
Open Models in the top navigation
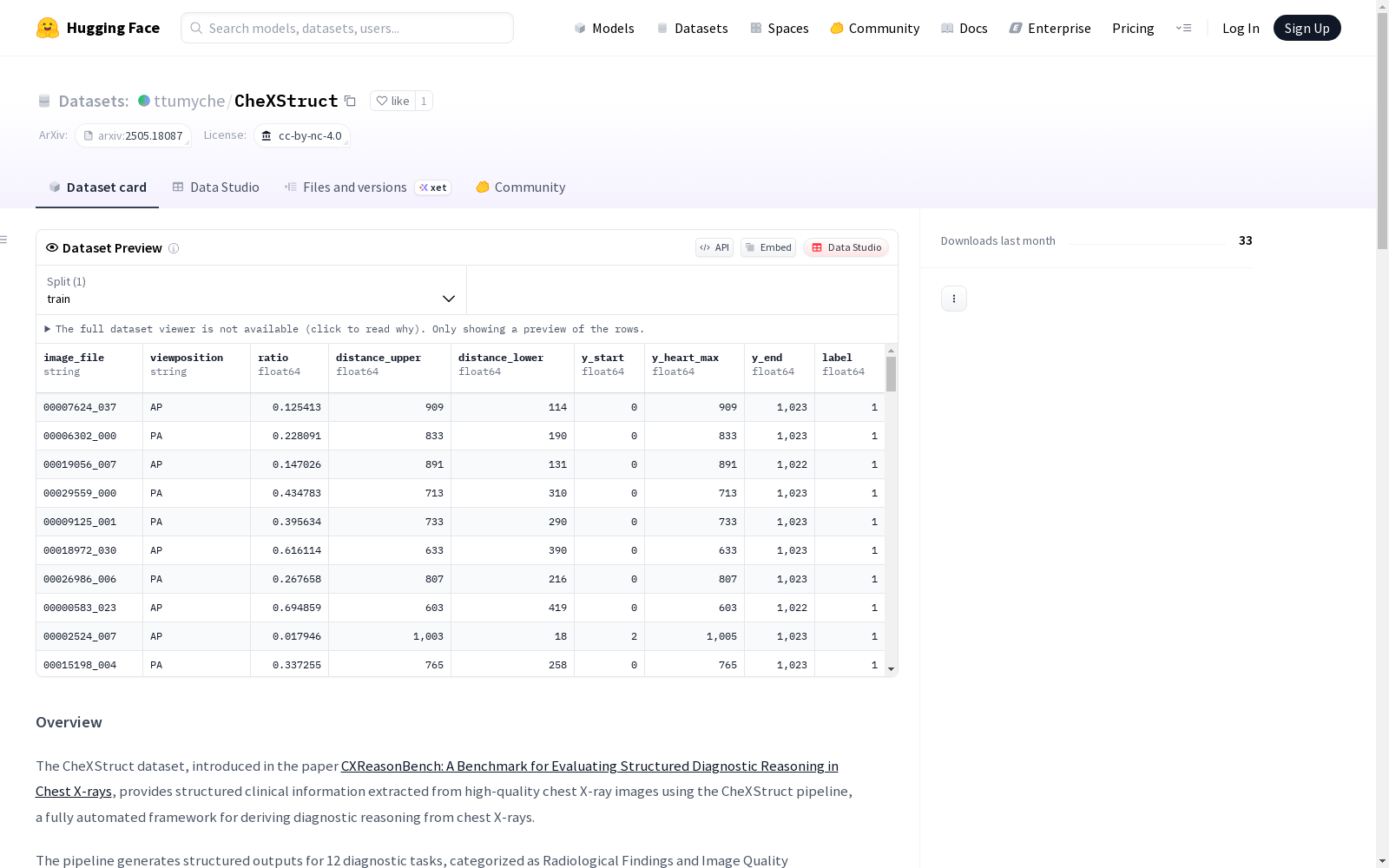tap(604, 28)
